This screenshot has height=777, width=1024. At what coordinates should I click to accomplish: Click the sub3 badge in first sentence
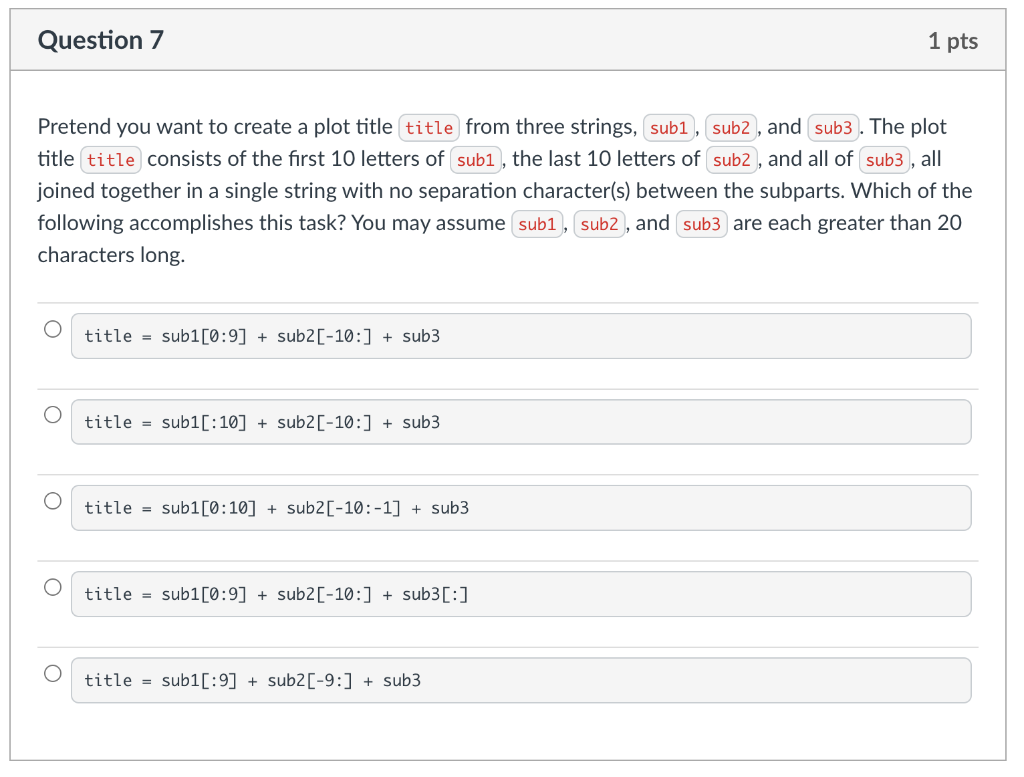click(x=833, y=128)
